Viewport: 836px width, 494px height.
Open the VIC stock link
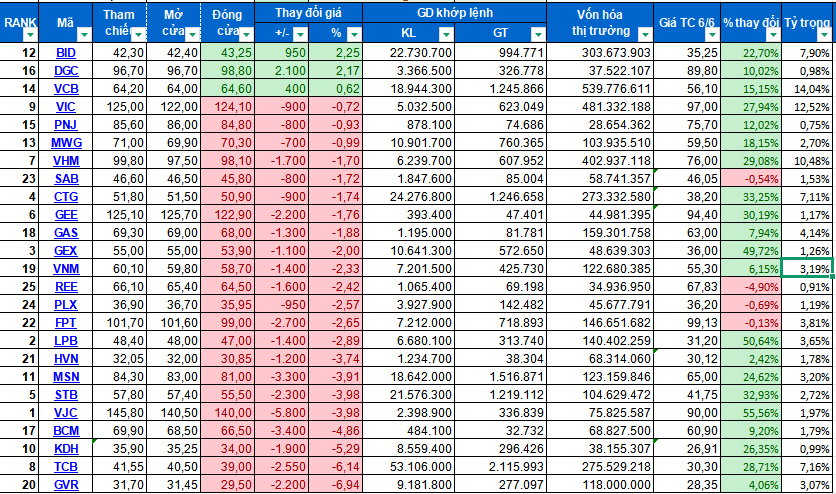[66, 107]
